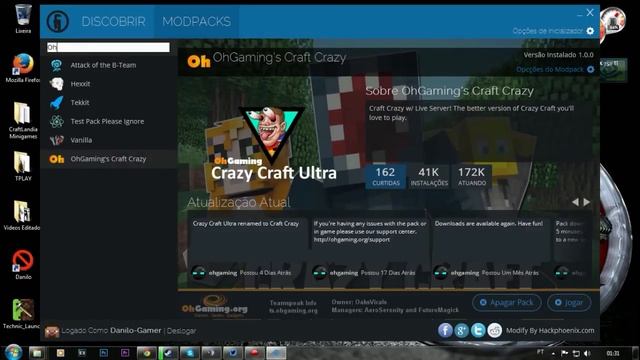
Task: Select the Tekkit modpack
Action: pyautogui.click(x=108, y=103)
